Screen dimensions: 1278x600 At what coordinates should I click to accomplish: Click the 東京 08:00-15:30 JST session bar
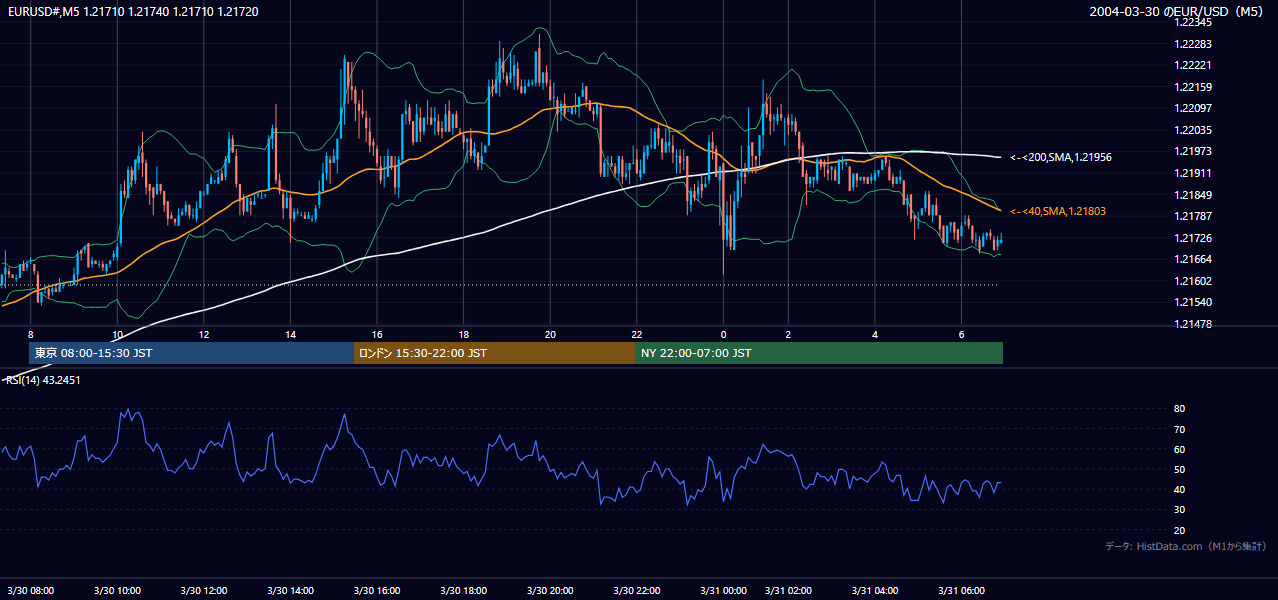[x=191, y=353]
